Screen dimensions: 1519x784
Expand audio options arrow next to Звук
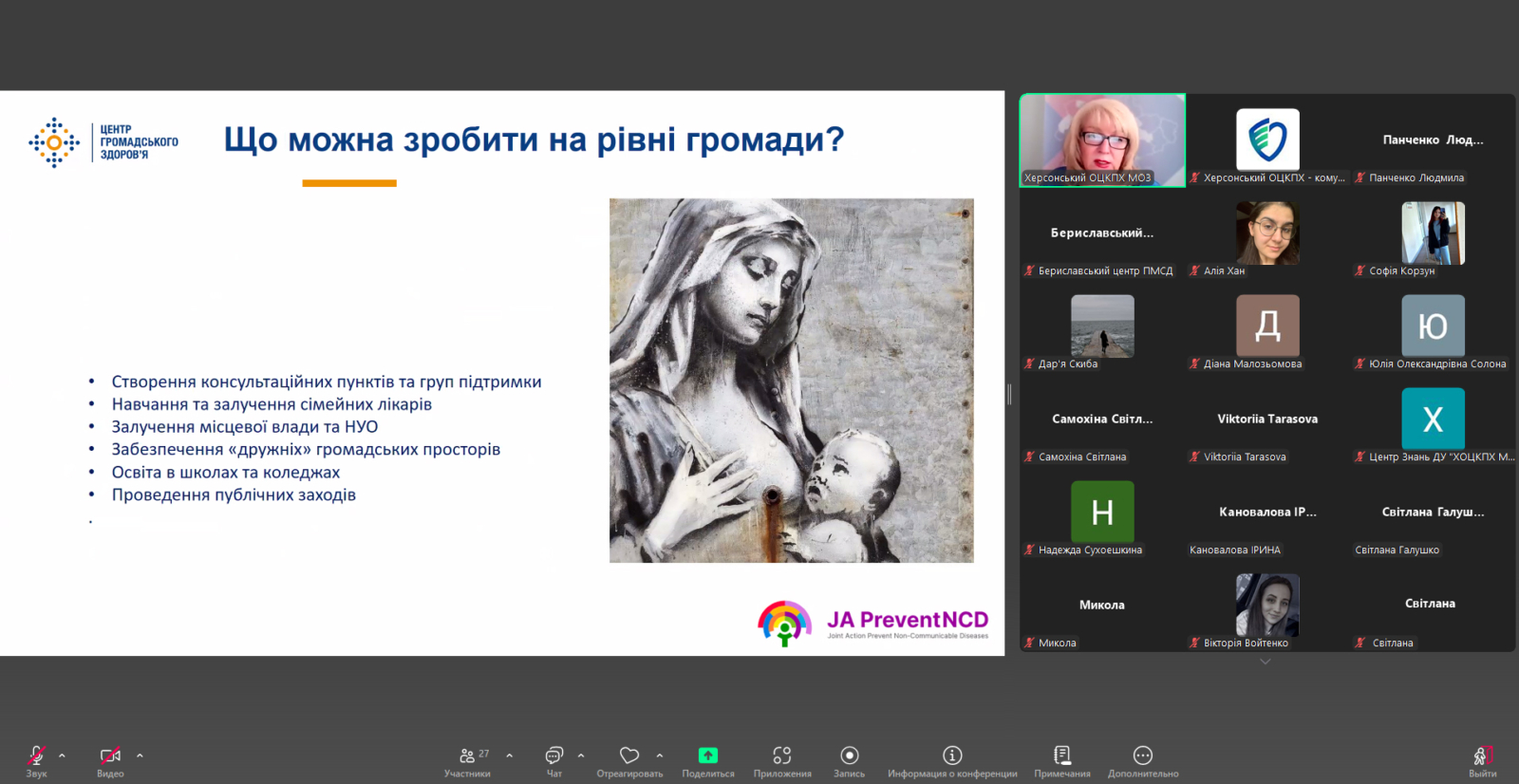63,756
